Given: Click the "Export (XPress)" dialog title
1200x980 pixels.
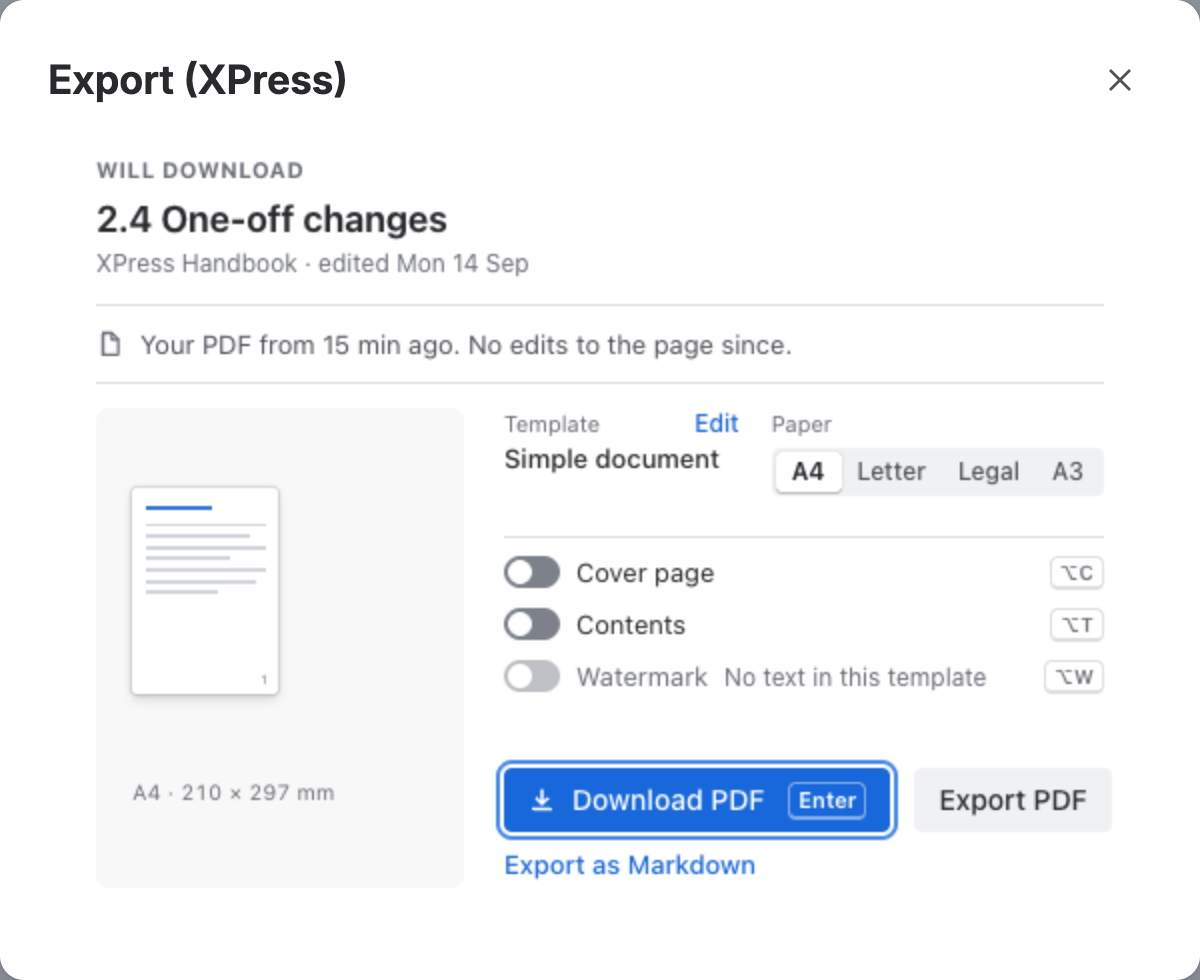Looking at the screenshot, I should 197,80.
